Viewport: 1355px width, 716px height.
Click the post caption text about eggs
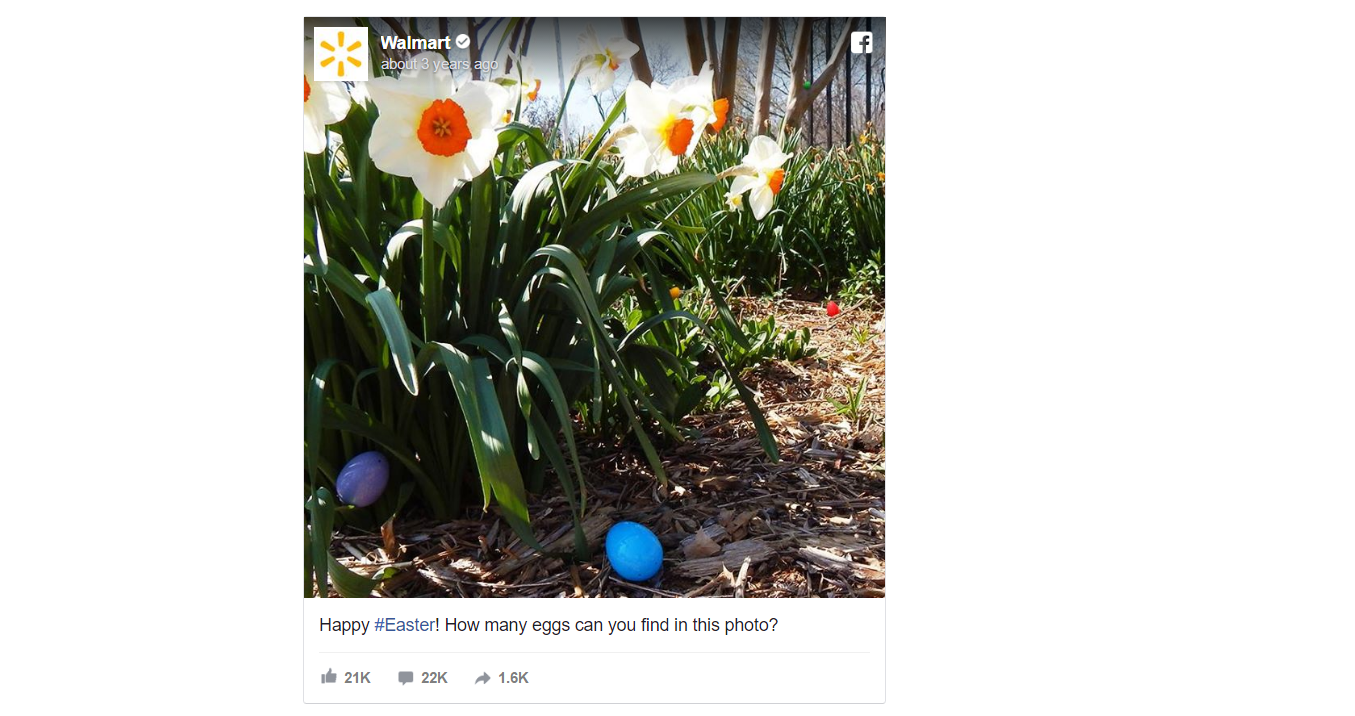click(548, 625)
